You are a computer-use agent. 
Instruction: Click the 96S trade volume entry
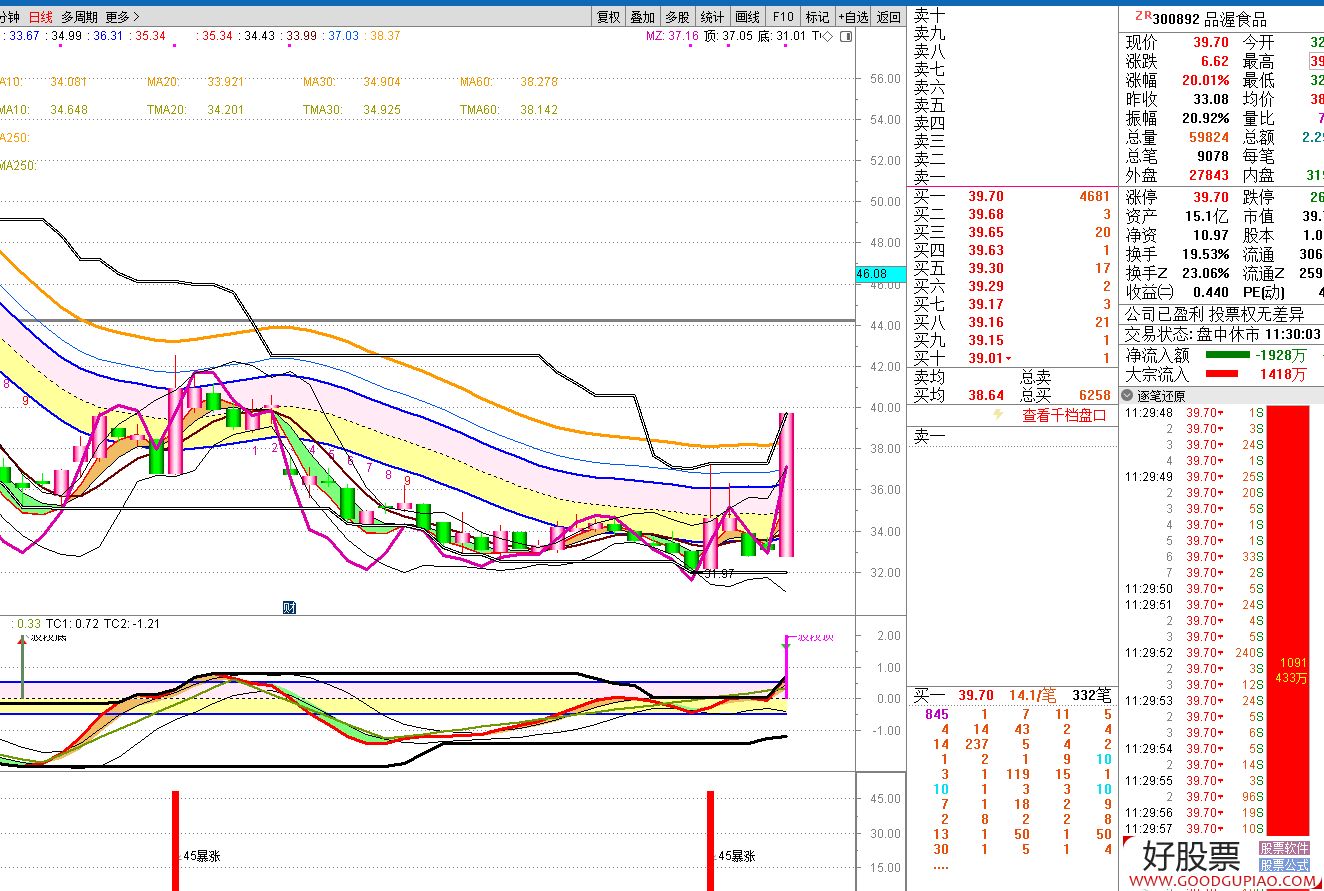click(x=1254, y=797)
